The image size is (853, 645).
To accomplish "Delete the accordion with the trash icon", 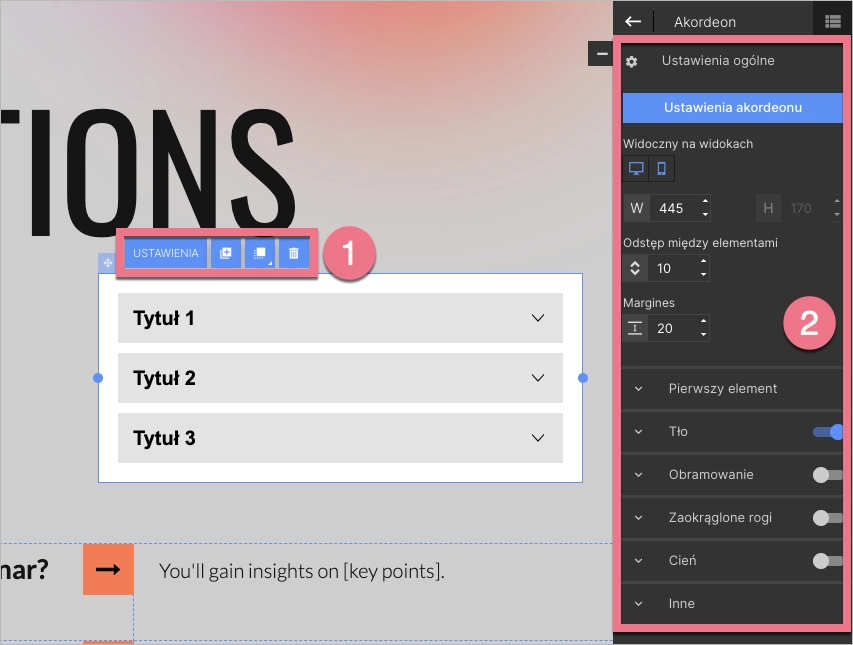I will (294, 254).
